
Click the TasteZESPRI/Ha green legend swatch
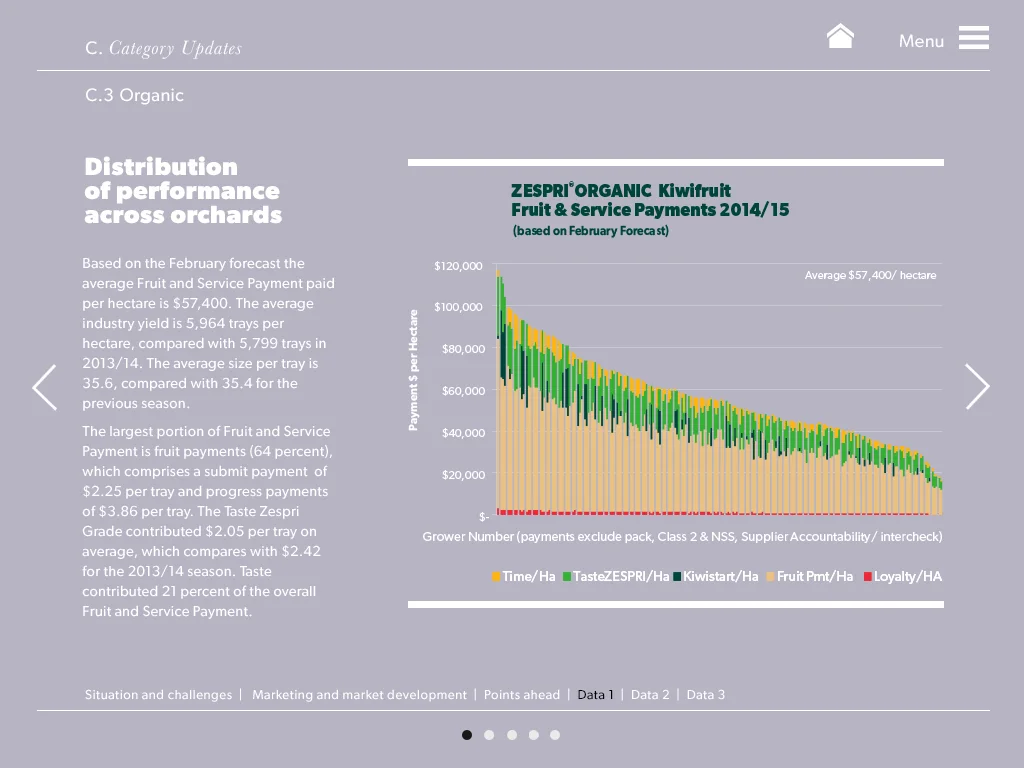(567, 577)
